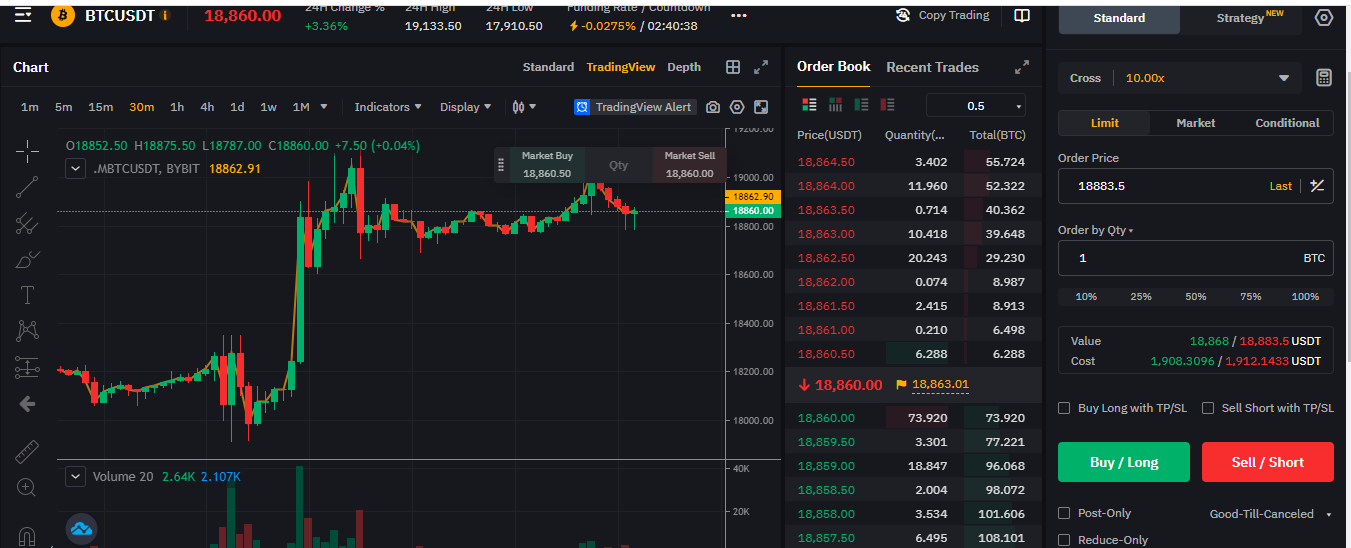Viewport: 1351px width, 548px height.
Task: Open Good-Till-Canceled time-in-force dropdown
Action: (x=1271, y=514)
